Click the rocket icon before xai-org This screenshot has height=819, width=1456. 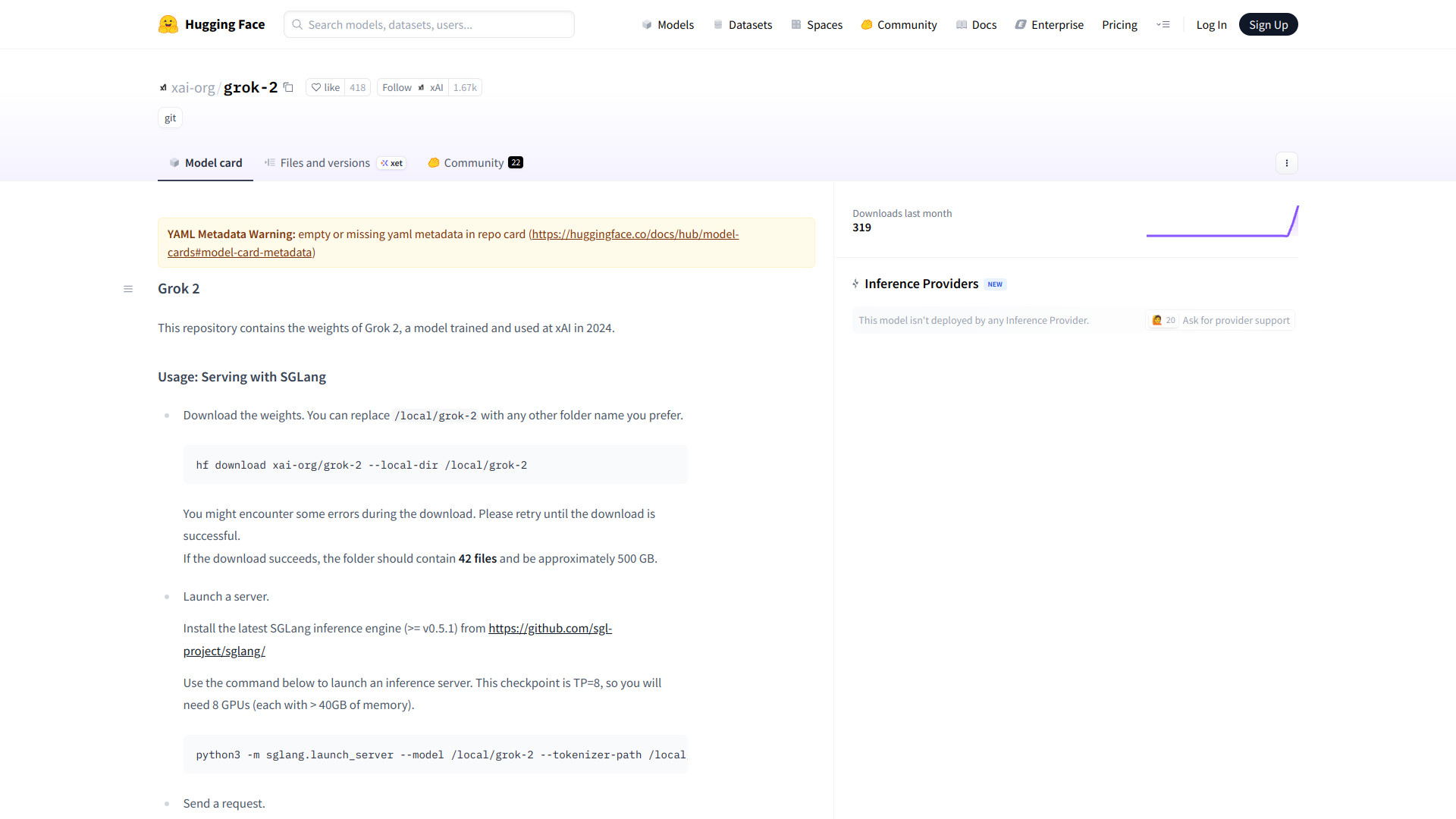click(162, 87)
